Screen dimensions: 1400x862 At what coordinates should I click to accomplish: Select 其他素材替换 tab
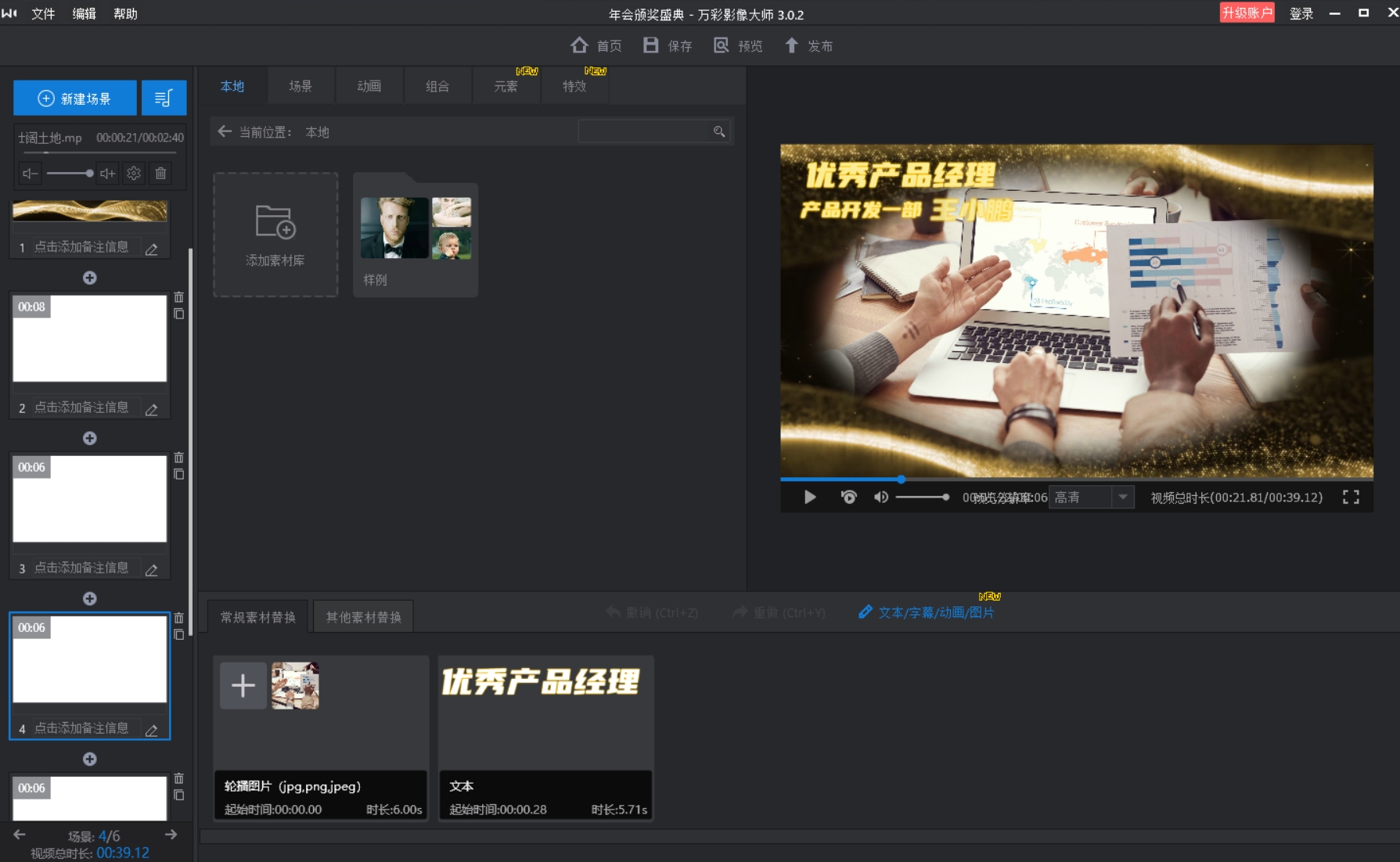point(364,617)
